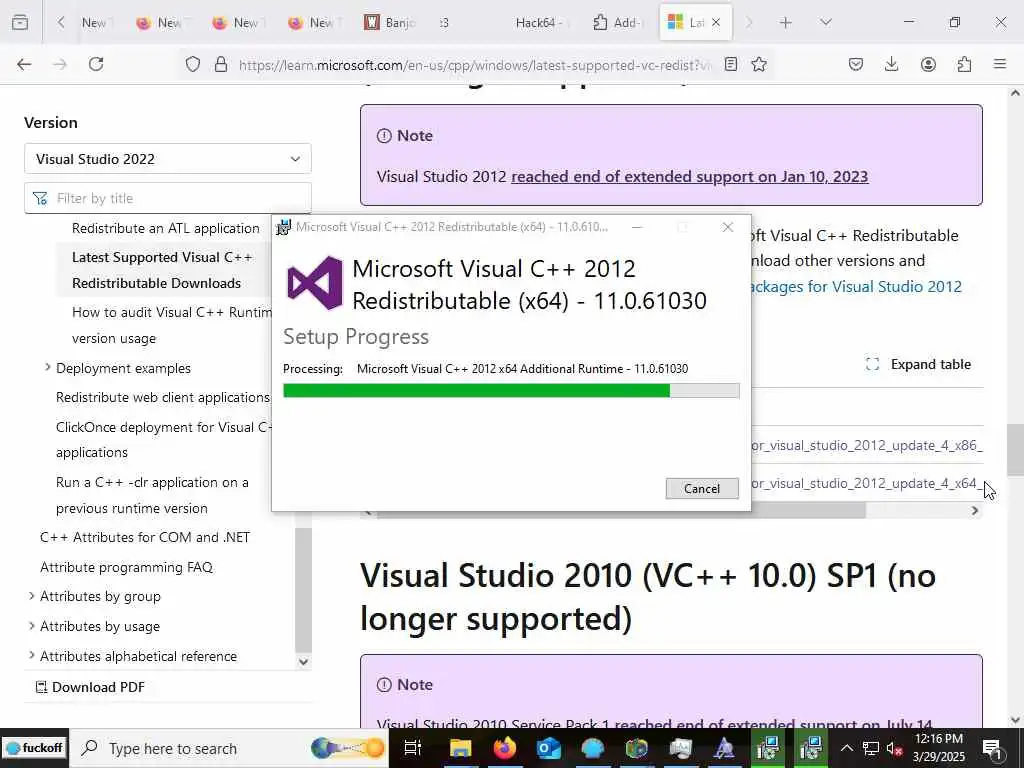Screen dimensions: 1024x768
Task: Cancel the Visual C++ 2012 setup
Action: pyautogui.click(x=702, y=488)
